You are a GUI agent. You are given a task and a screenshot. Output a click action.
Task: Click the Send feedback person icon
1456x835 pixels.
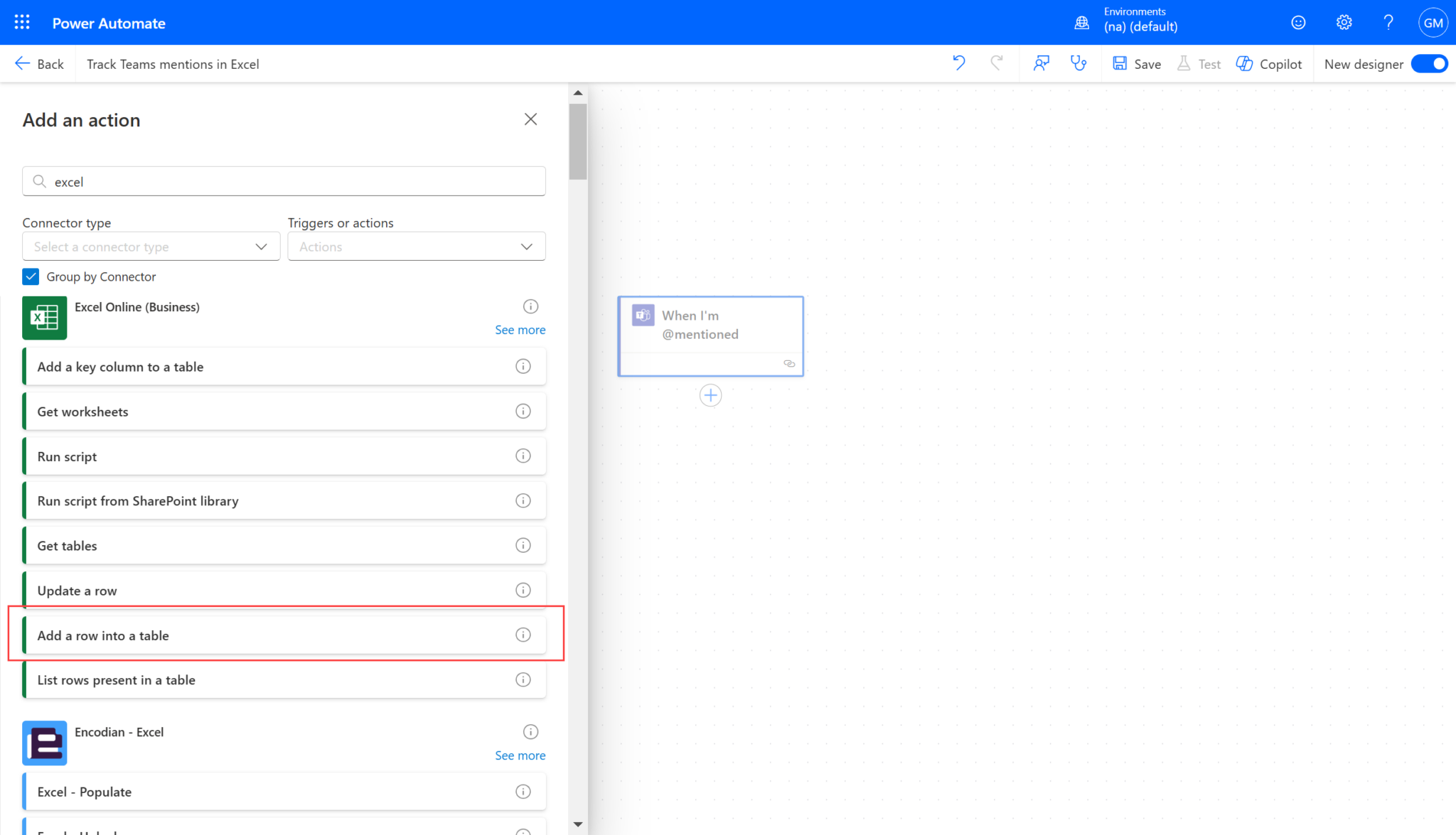click(1042, 63)
